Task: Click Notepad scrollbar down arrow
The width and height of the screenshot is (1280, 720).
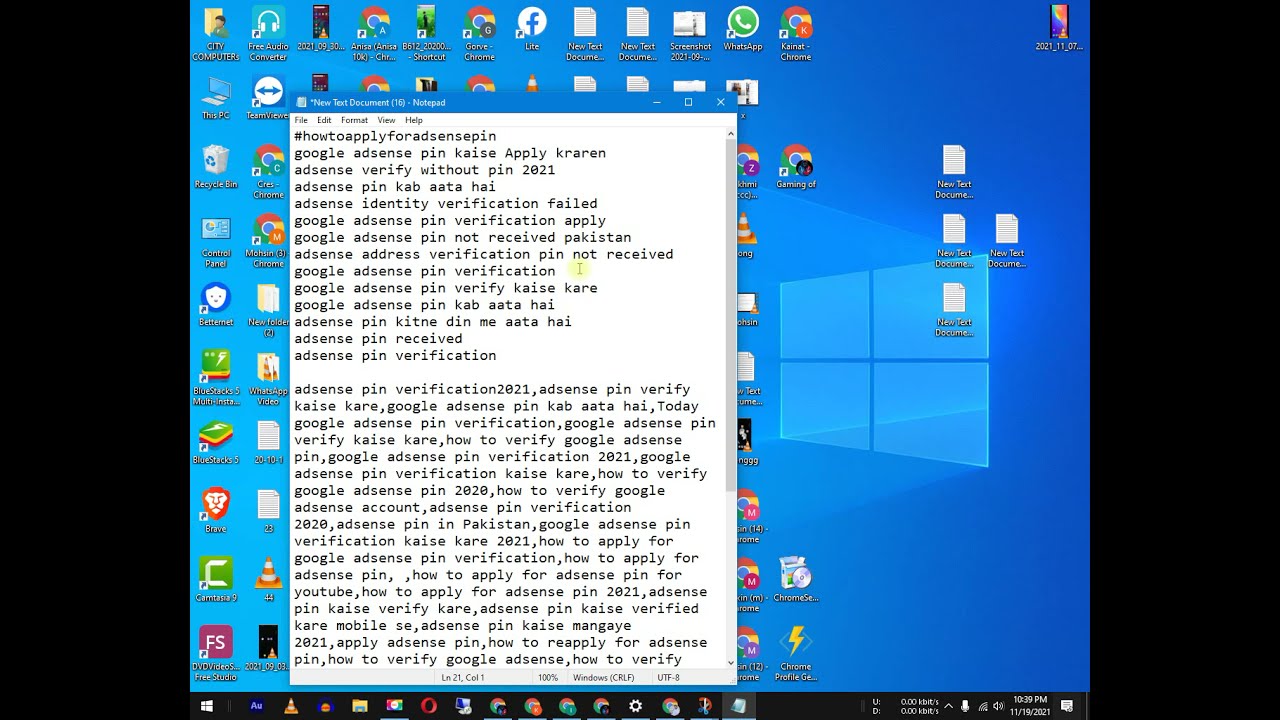Action: click(x=731, y=662)
